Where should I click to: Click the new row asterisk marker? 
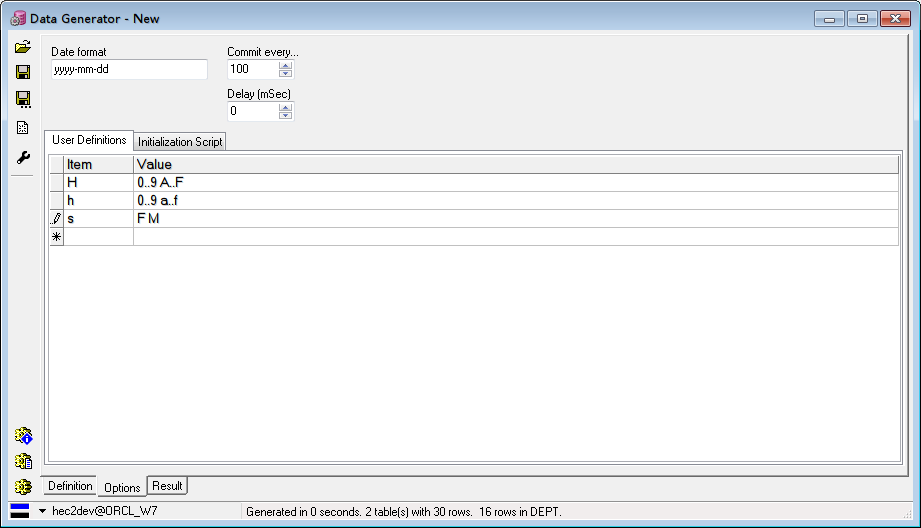(56, 237)
